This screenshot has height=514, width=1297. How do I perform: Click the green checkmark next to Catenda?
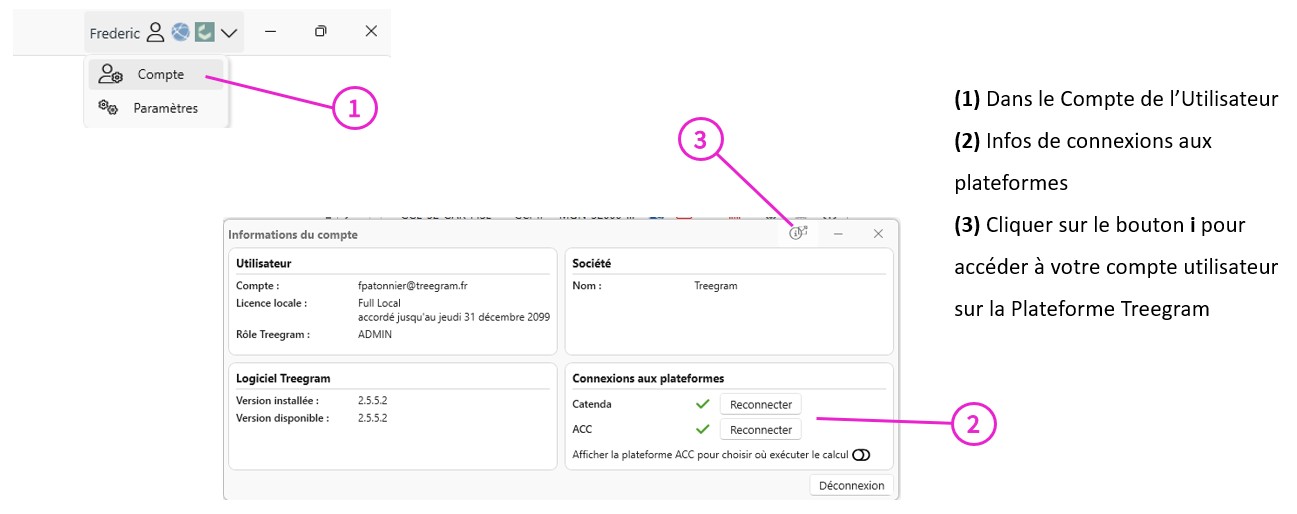(703, 404)
